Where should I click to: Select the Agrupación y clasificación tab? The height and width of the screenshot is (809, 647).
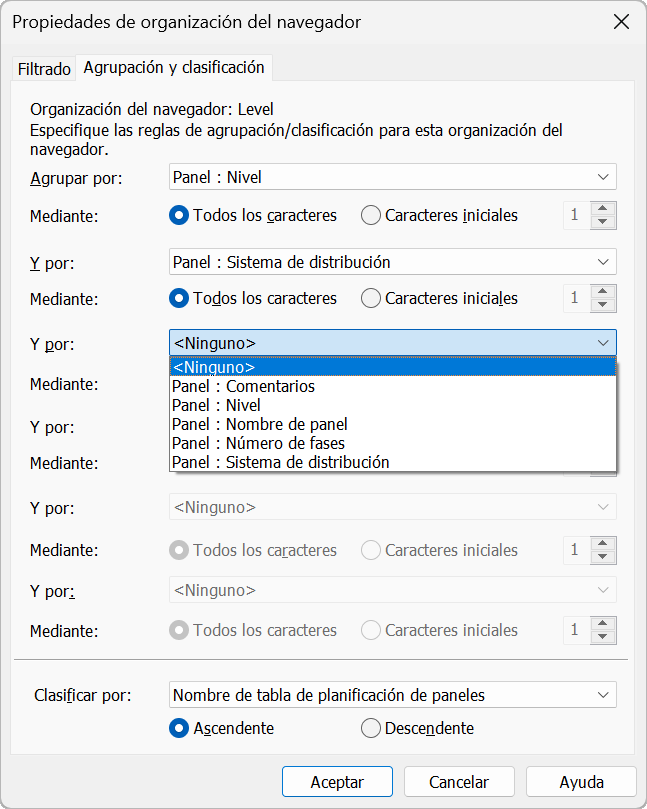click(x=174, y=67)
